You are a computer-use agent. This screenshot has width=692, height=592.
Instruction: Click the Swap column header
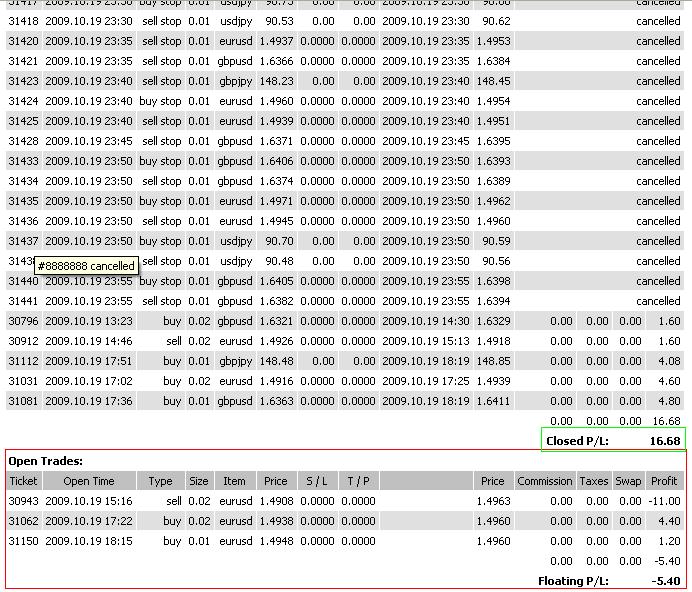pos(628,481)
